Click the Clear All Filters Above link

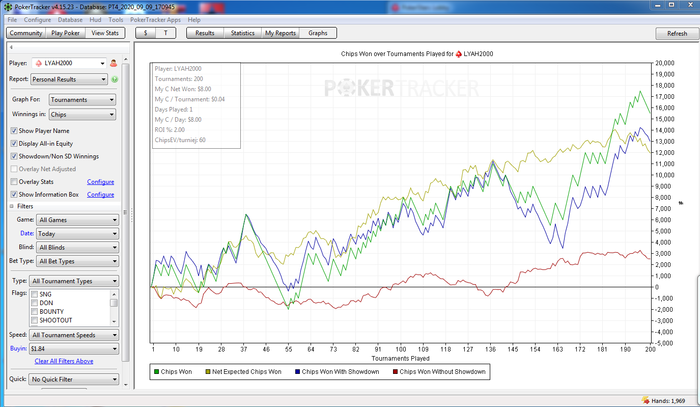pyautogui.click(x=64, y=360)
